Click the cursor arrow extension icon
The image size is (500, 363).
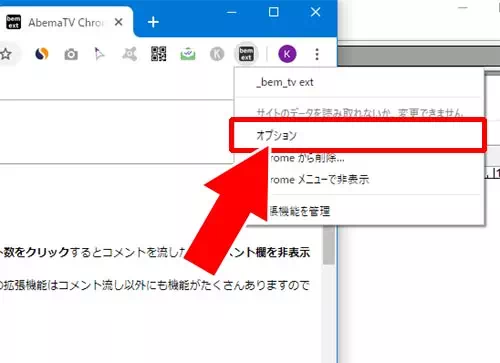pyautogui.click(x=99, y=54)
